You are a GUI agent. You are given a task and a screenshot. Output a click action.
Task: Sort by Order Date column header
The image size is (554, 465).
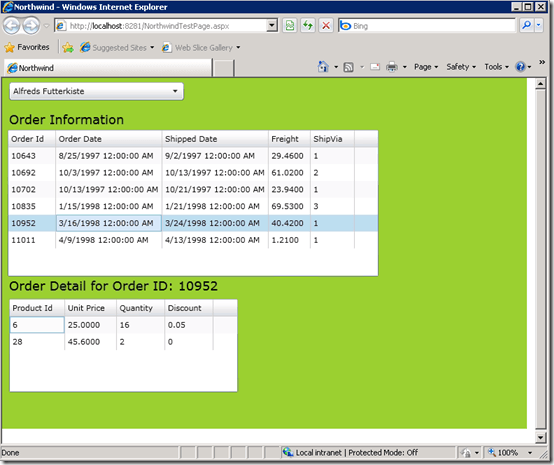[x=108, y=139]
